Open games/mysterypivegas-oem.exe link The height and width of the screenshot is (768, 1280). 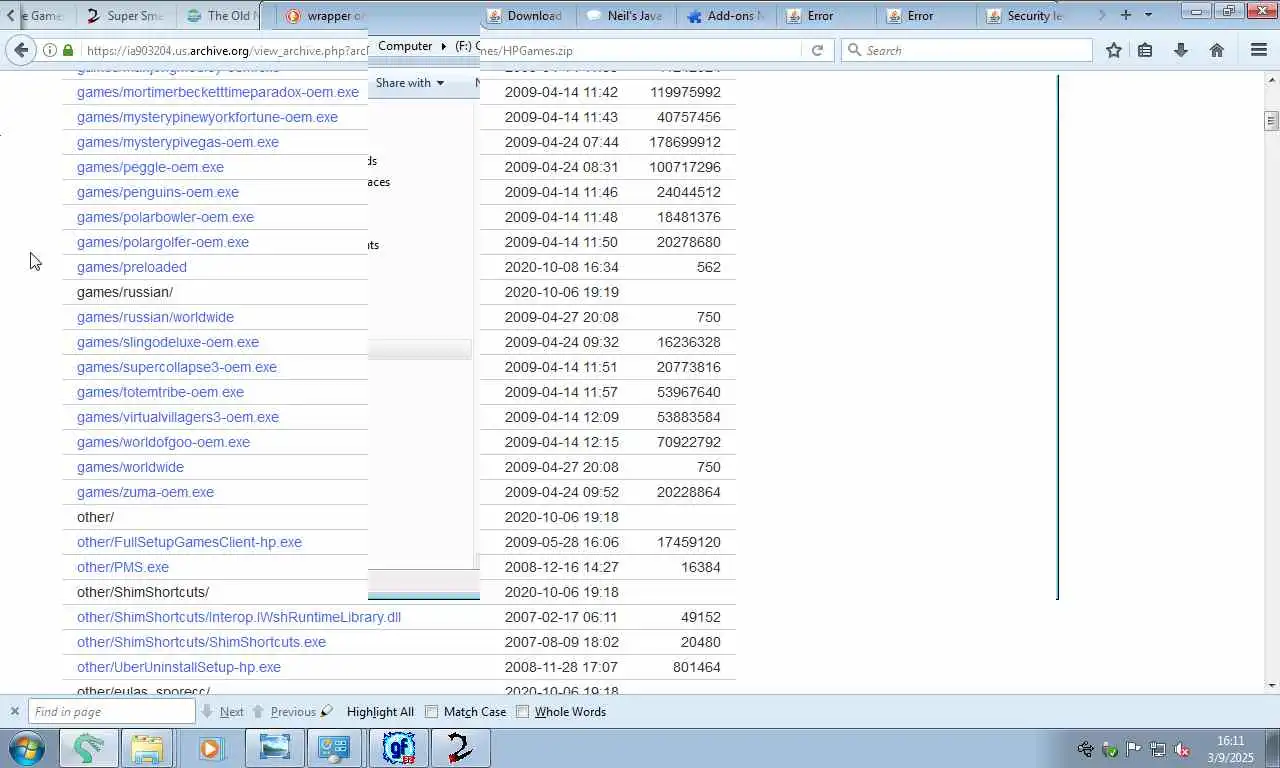coord(178,142)
